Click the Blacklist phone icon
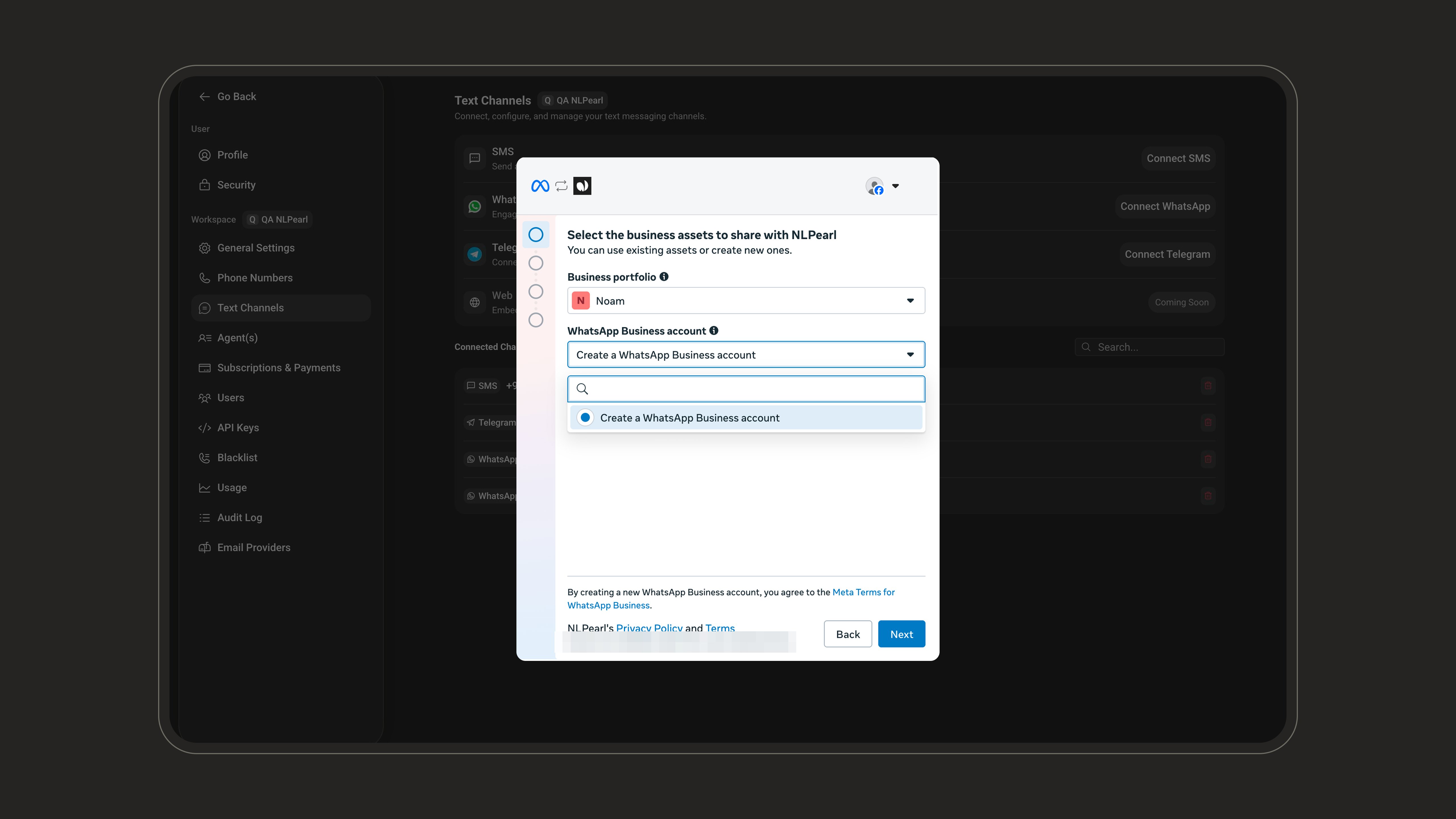The image size is (1456, 819). point(205,458)
